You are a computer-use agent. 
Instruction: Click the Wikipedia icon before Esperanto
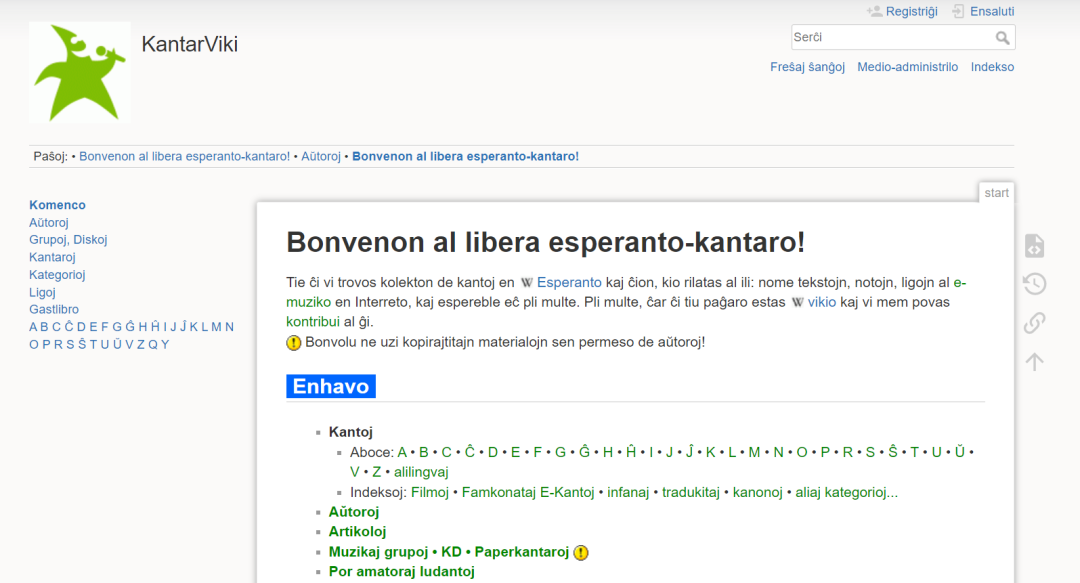[527, 283]
